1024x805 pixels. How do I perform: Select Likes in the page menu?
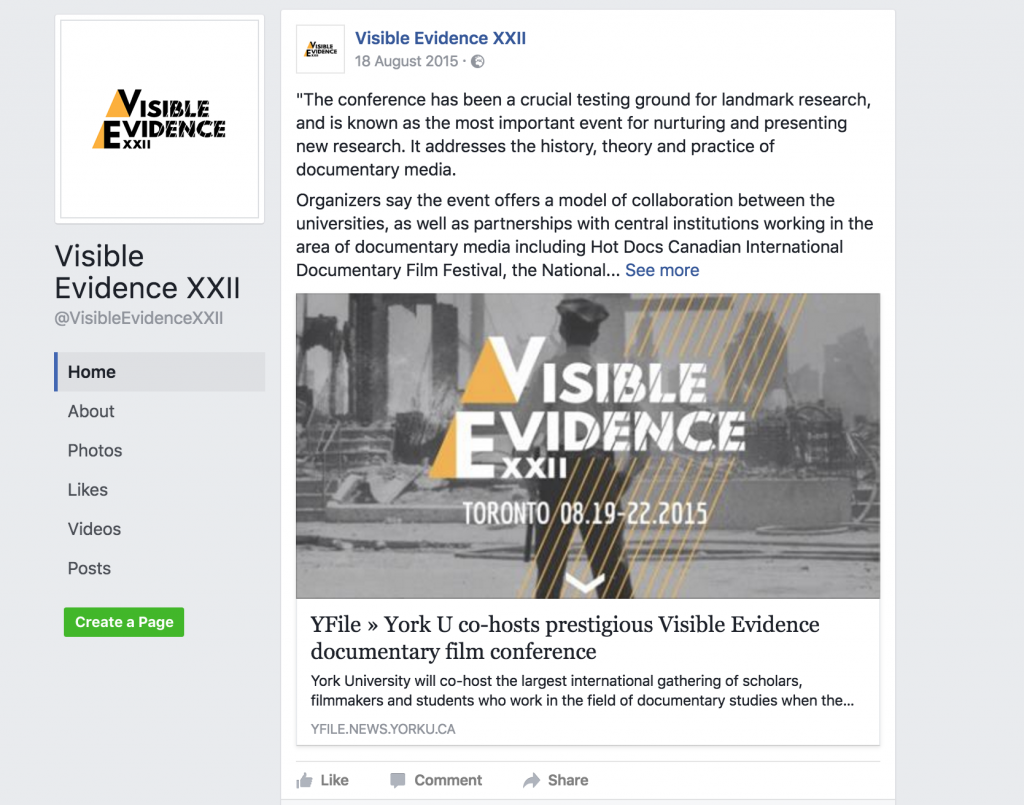88,490
